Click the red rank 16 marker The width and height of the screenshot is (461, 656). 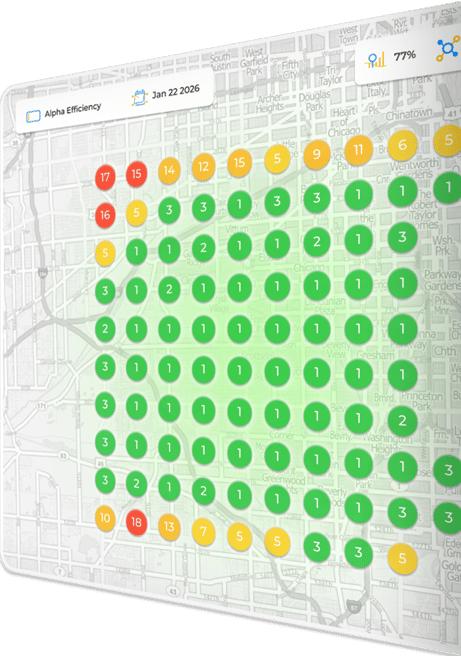click(105, 215)
